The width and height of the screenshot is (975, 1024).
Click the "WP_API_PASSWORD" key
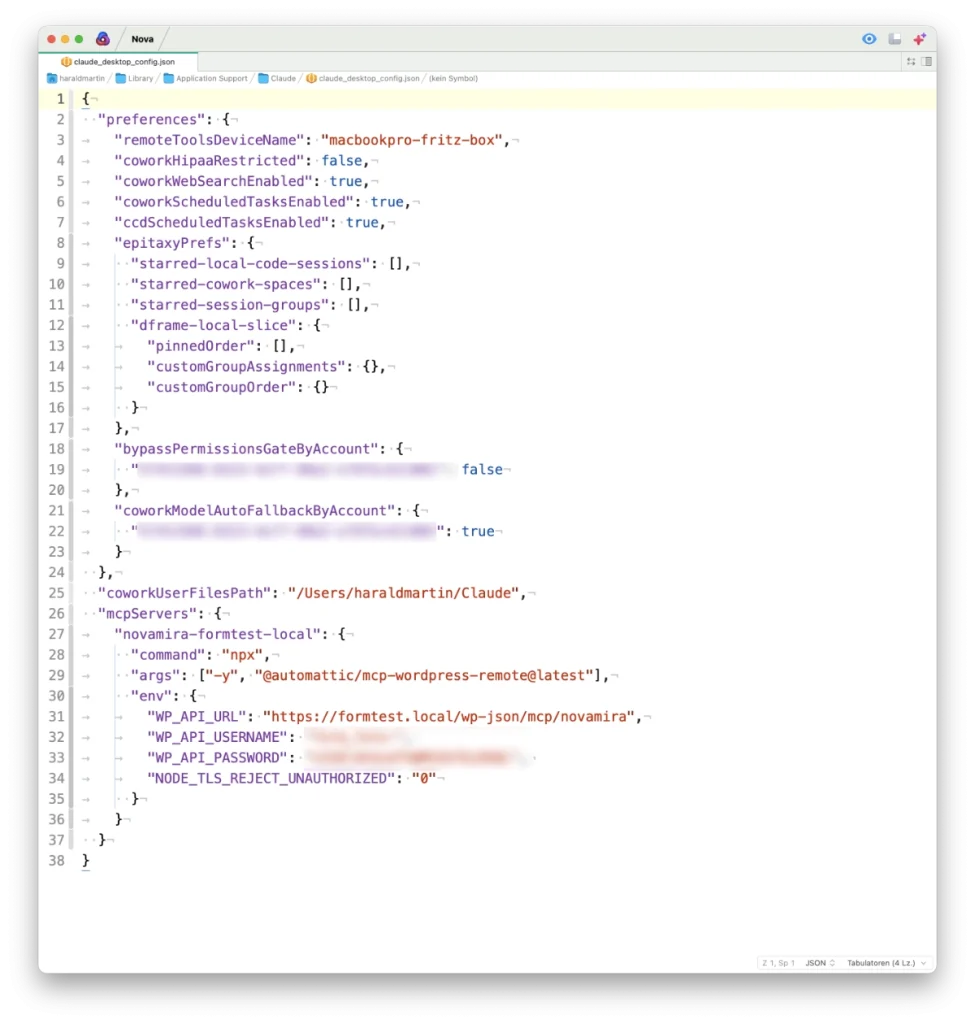[217, 758]
